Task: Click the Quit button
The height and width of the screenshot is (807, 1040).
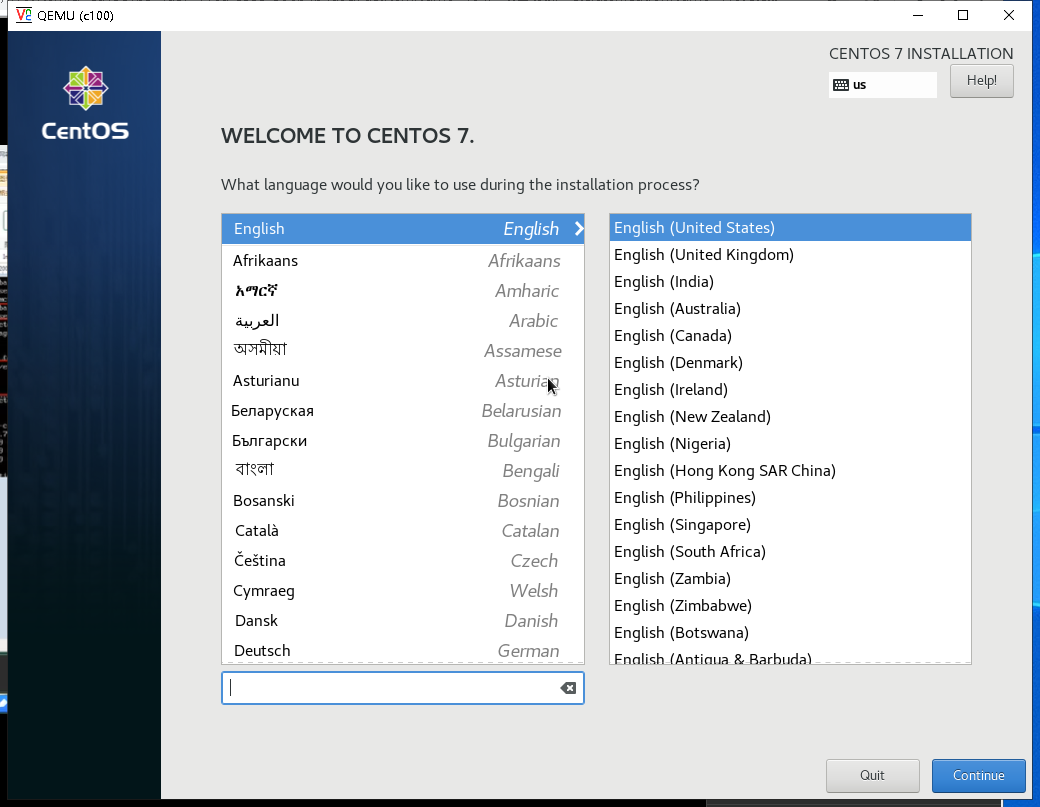Action: 872,776
